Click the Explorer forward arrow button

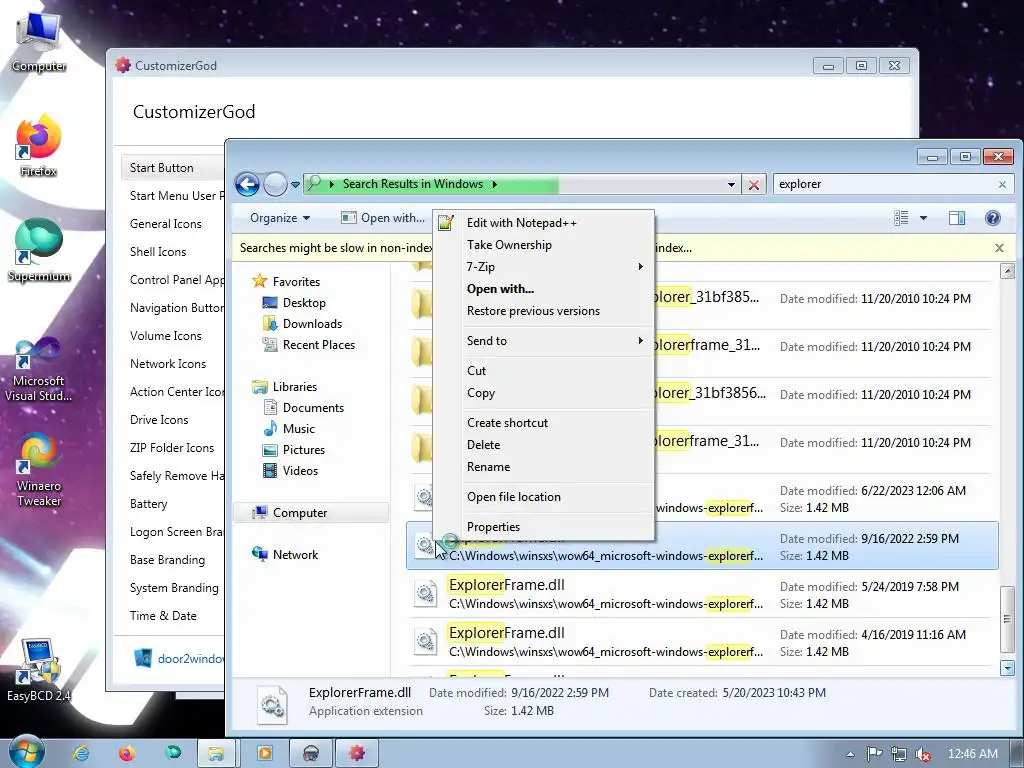[275, 184]
